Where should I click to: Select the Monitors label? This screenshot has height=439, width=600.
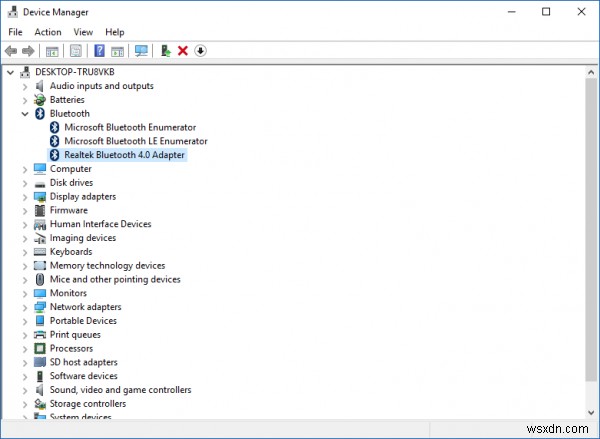point(68,293)
